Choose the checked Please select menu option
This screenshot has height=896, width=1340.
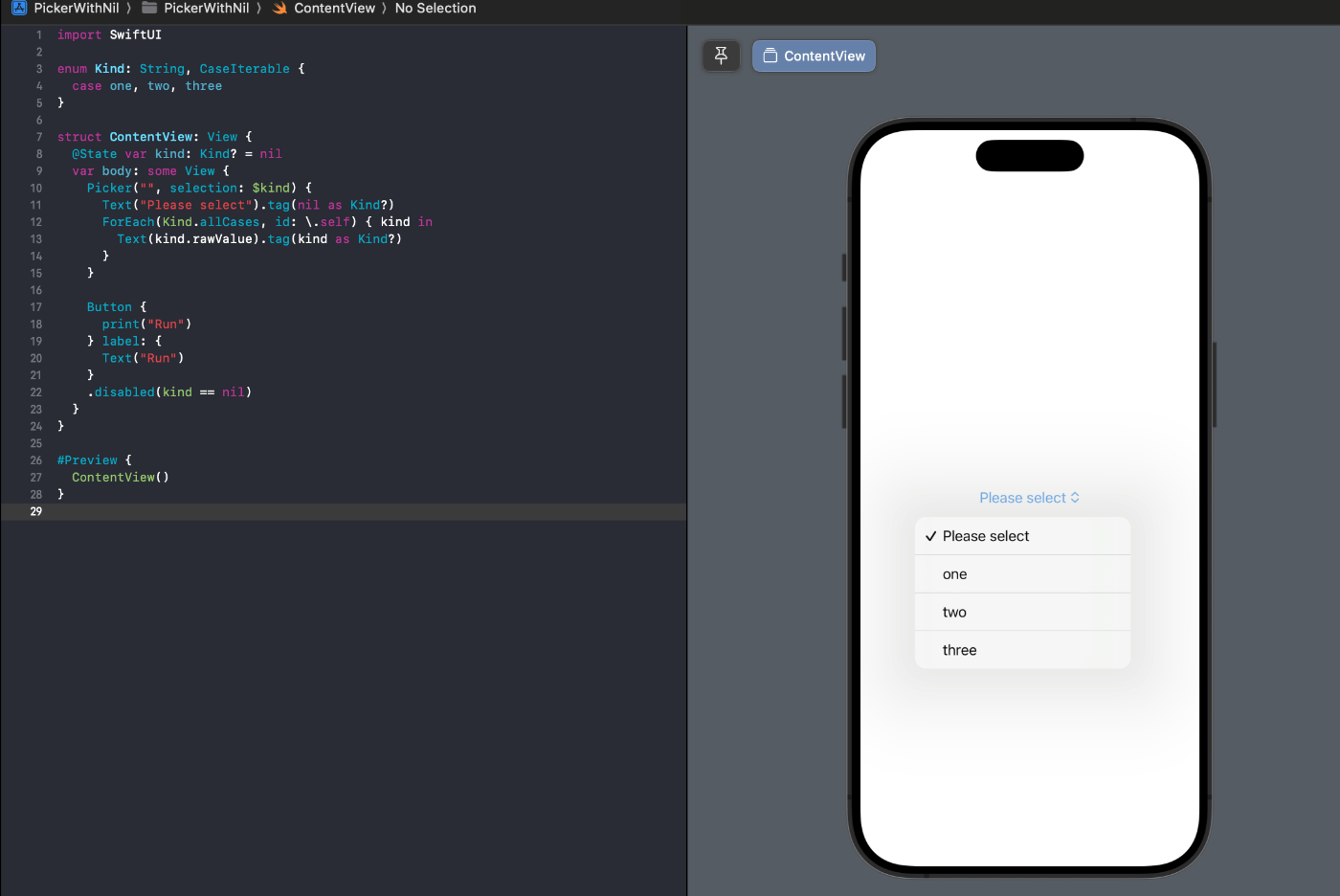tap(1022, 536)
